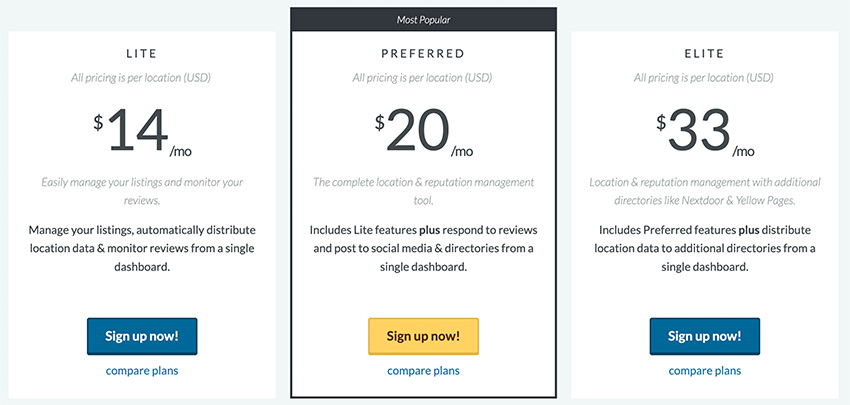850x405 pixels.
Task: Select the ELITE plan heading
Action: (x=704, y=53)
